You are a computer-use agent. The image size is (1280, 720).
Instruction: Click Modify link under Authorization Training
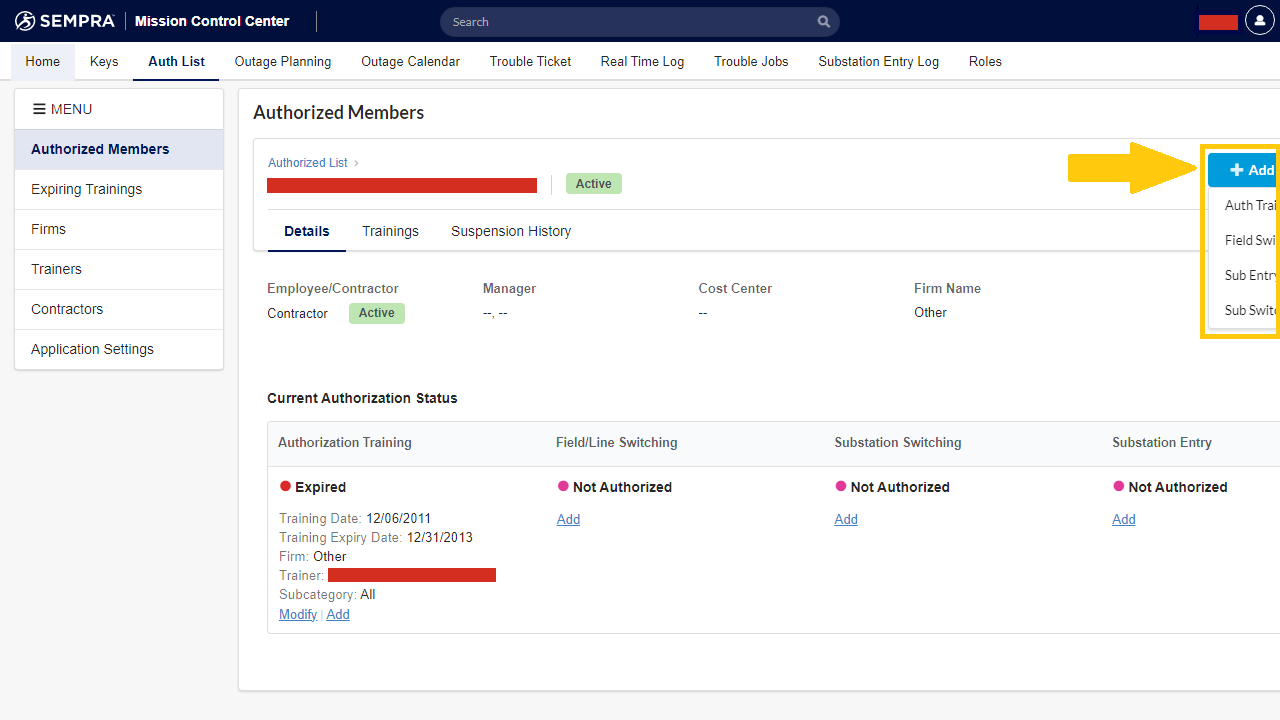click(x=298, y=614)
